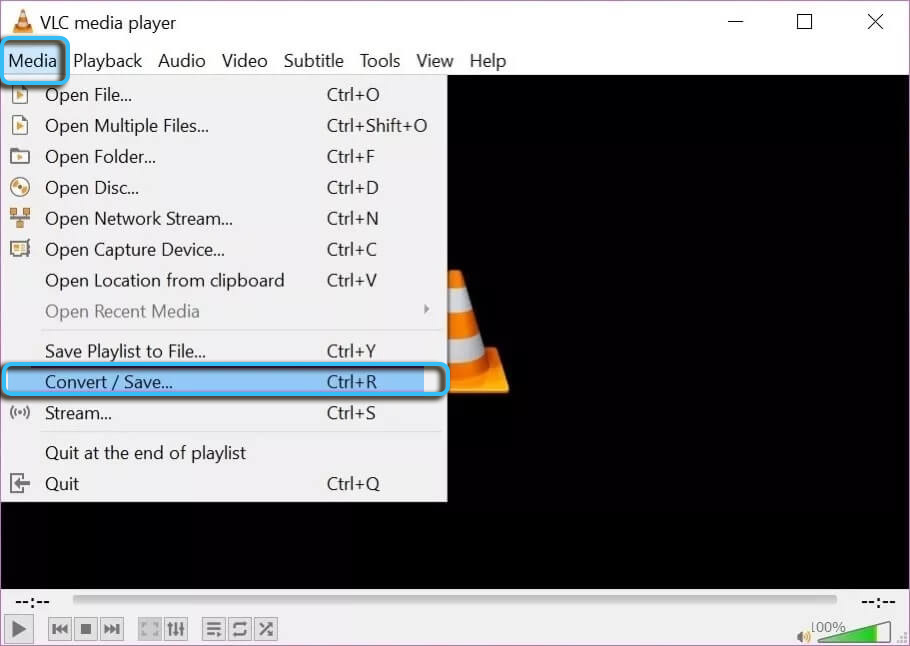Click the remaining time label

(x=878, y=602)
